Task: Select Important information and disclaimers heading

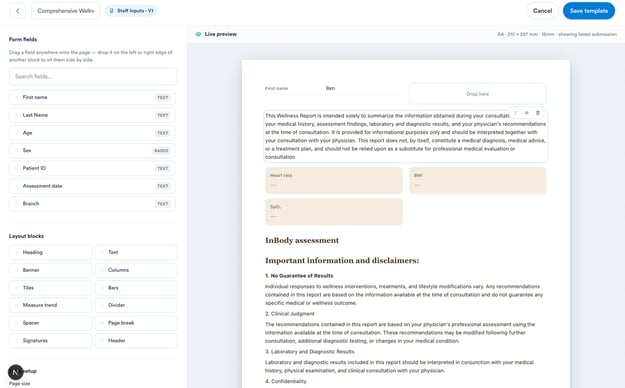Action: [x=342, y=260]
